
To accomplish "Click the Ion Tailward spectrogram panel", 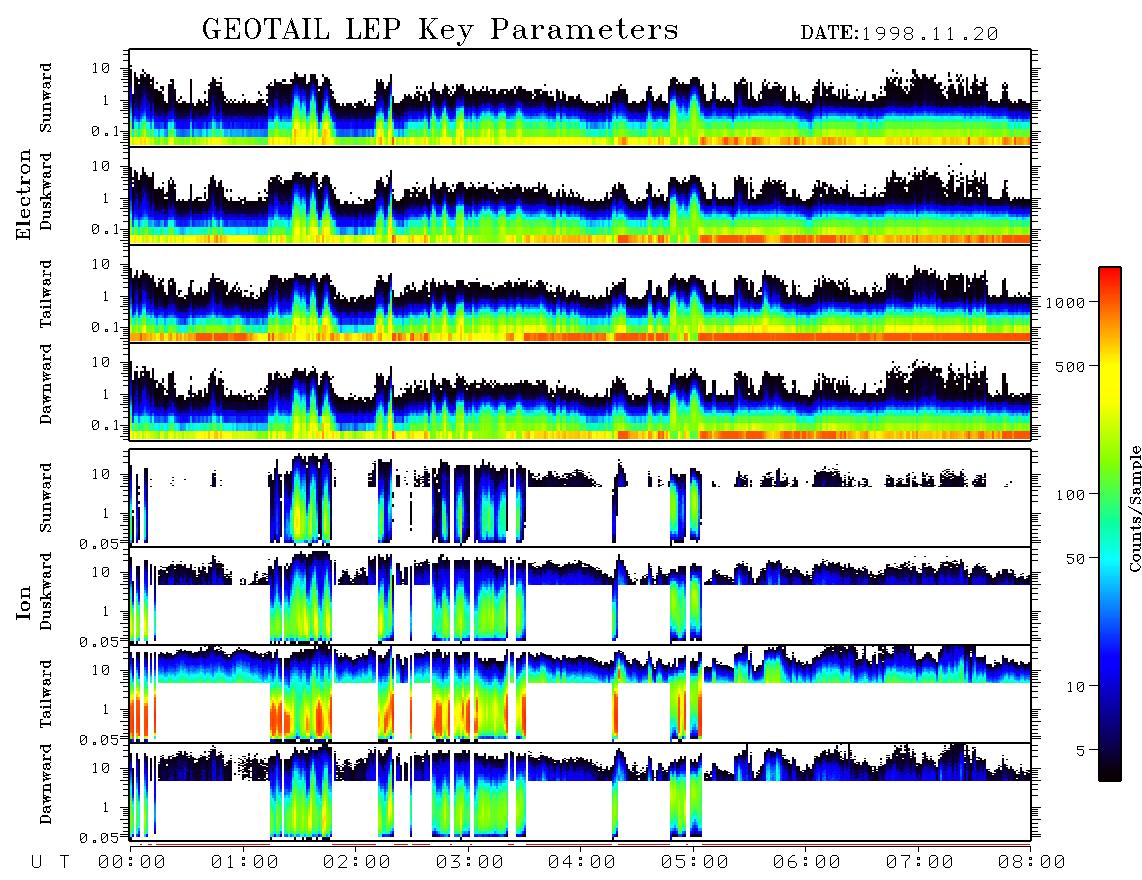I will coord(580,694).
